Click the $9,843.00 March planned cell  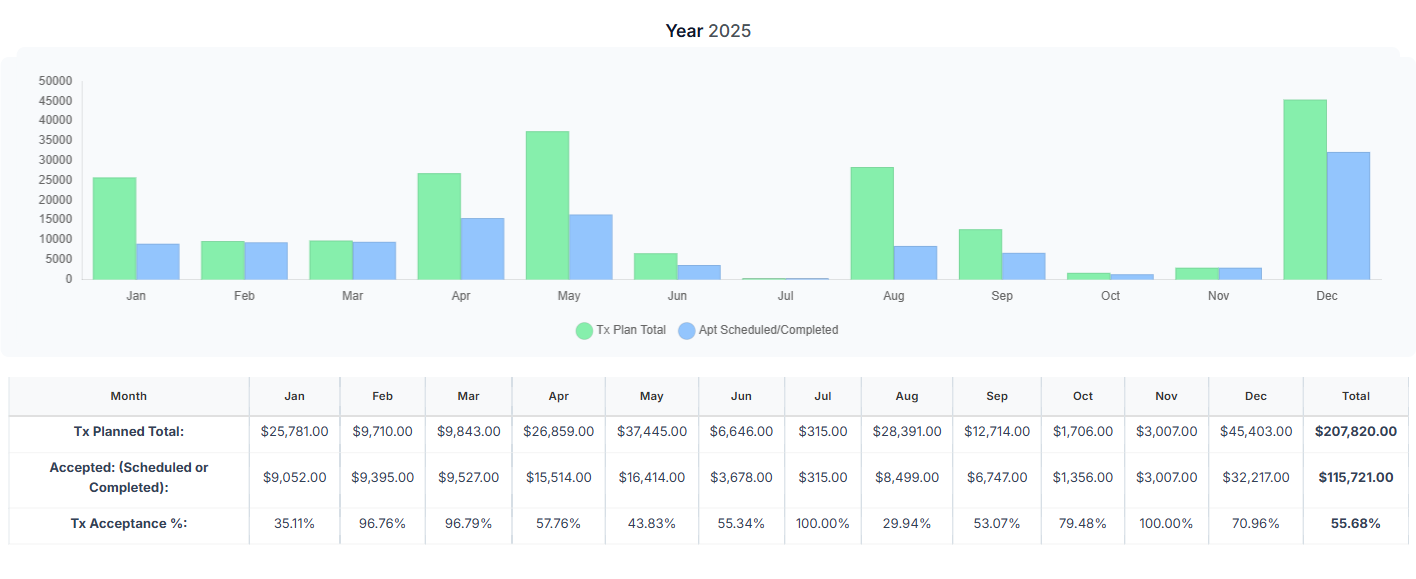468,432
